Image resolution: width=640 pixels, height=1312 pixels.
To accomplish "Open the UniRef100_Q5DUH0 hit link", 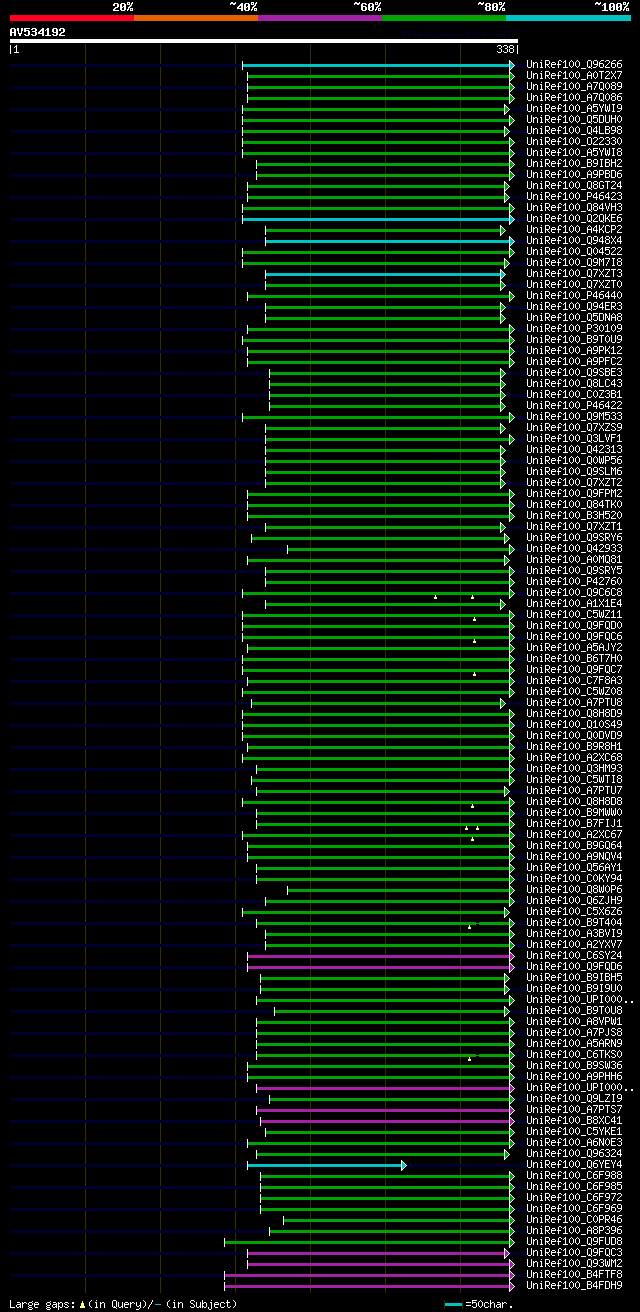I will (x=574, y=120).
